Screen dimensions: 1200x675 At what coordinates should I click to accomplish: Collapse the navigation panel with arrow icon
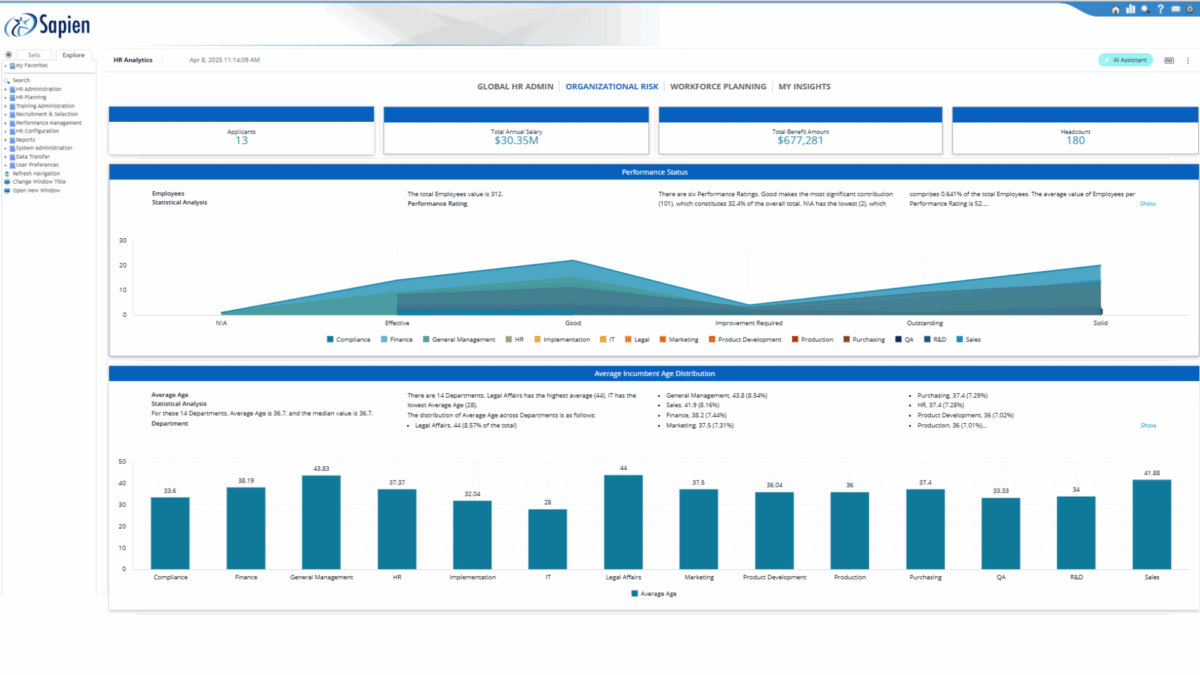pos(8,55)
